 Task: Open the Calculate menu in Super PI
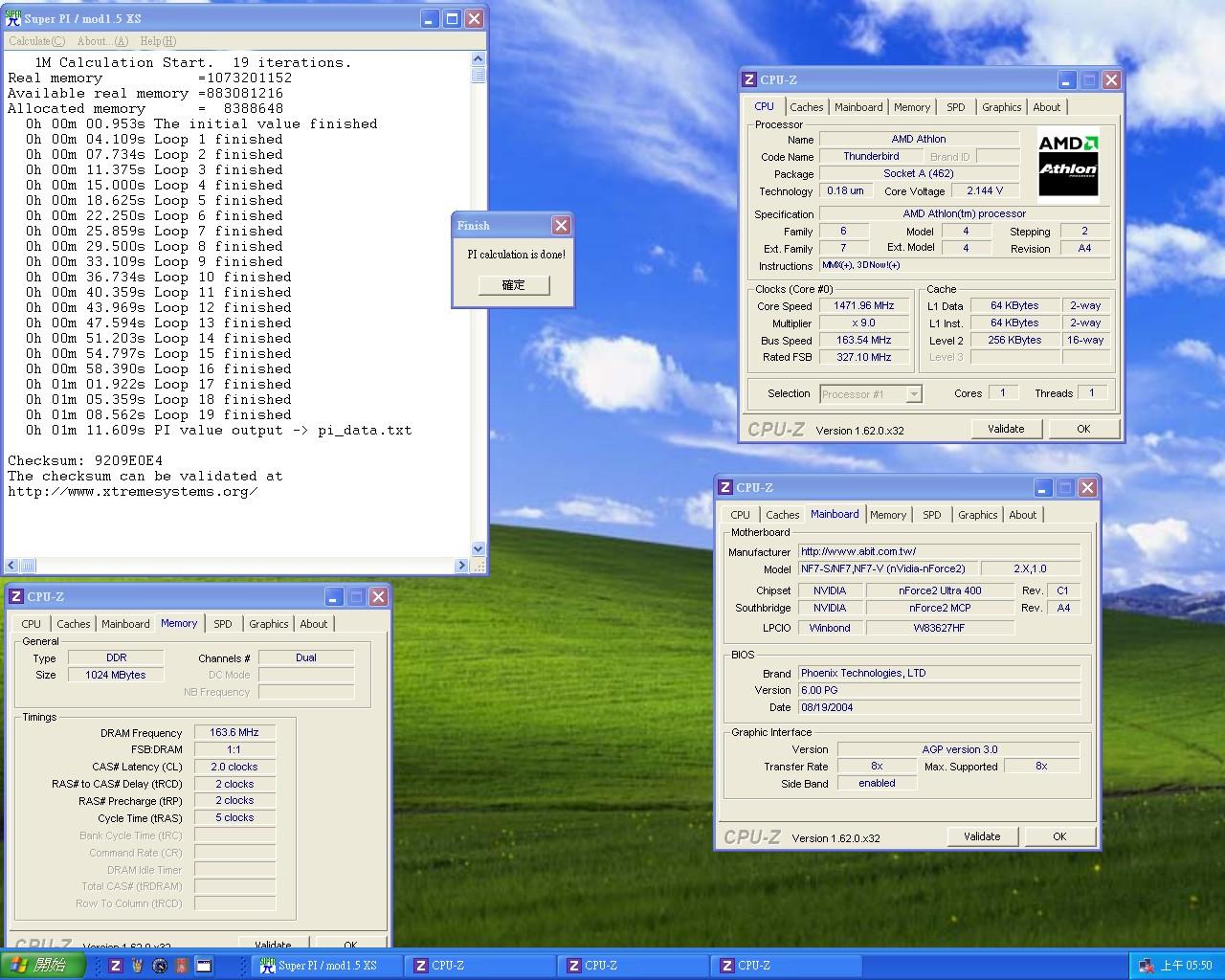[x=36, y=41]
